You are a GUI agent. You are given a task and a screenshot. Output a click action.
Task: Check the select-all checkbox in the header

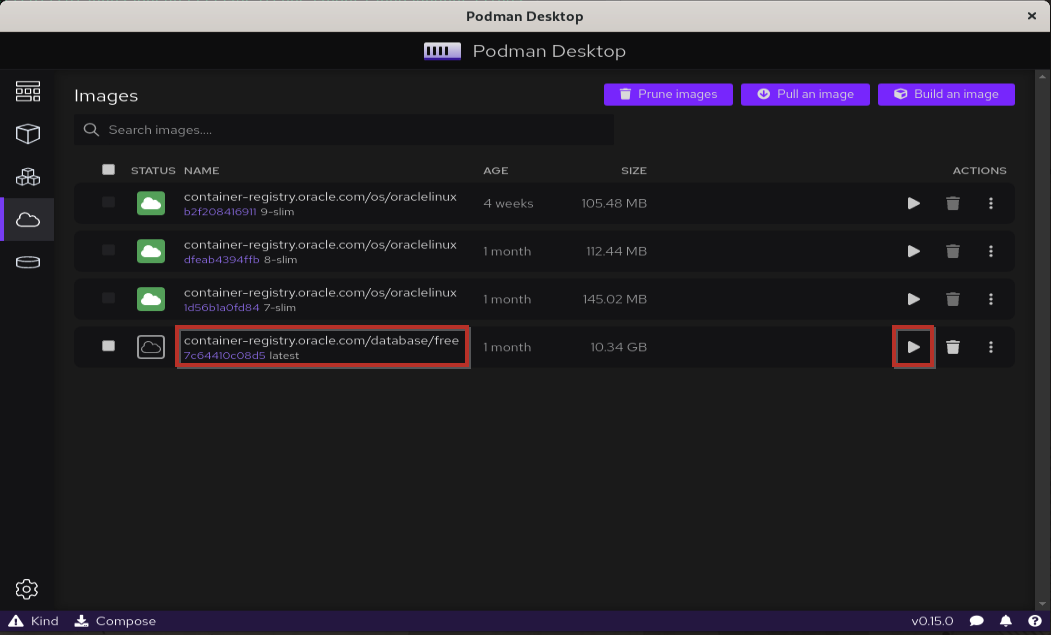click(108, 170)
